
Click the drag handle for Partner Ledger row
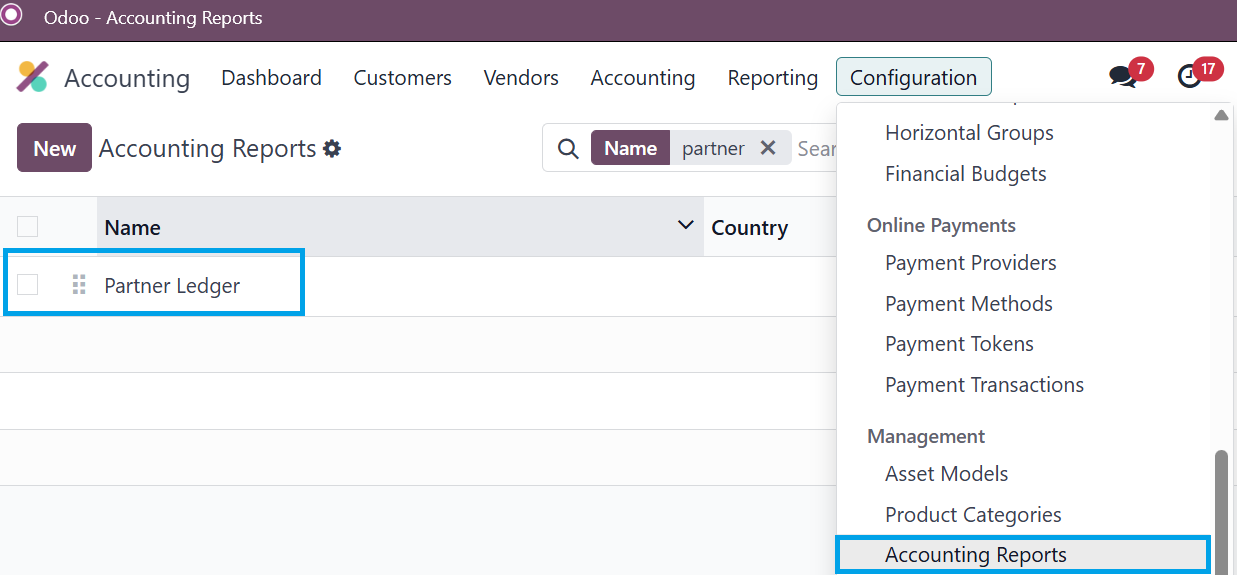click(x=79, y=285)
